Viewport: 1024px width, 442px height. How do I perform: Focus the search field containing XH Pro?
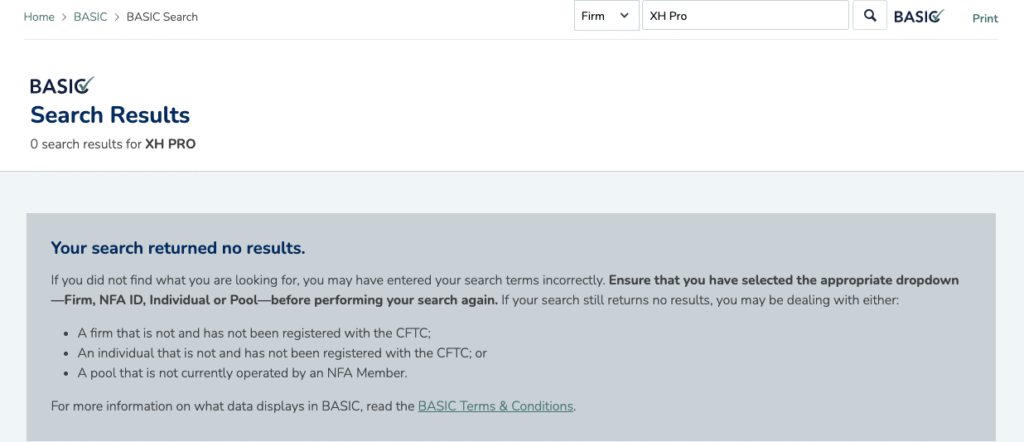[x=744, y=16]
